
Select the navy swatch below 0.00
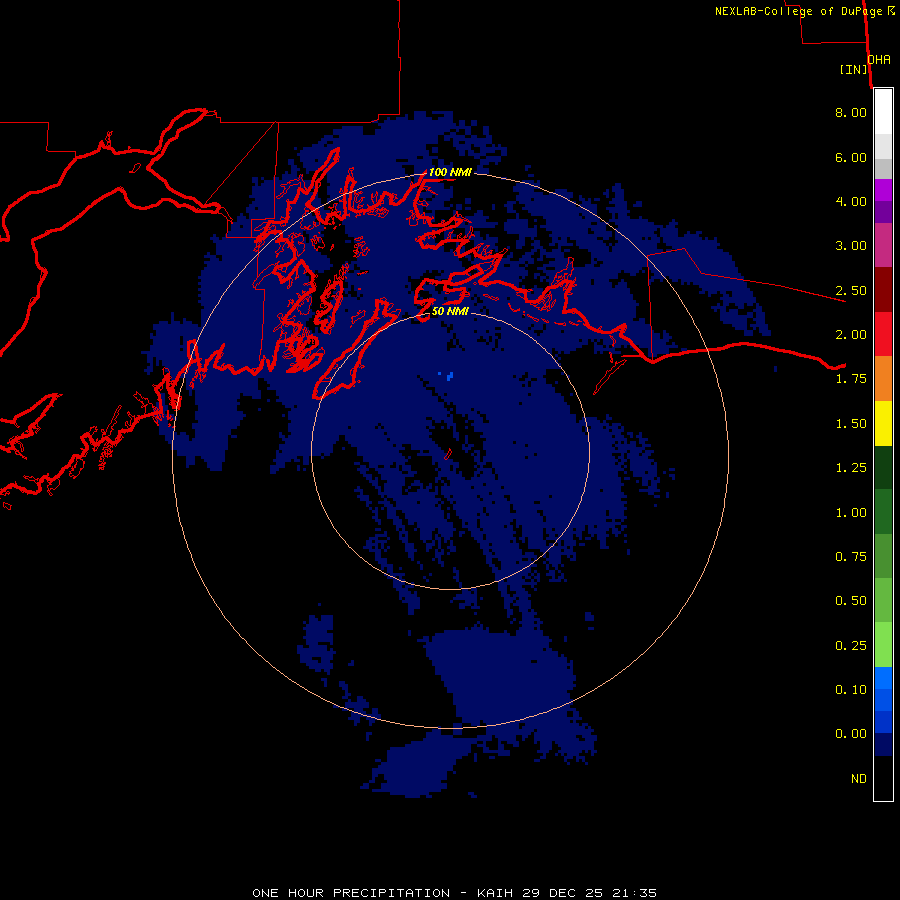pyautogui.click(x=883, y=745)
